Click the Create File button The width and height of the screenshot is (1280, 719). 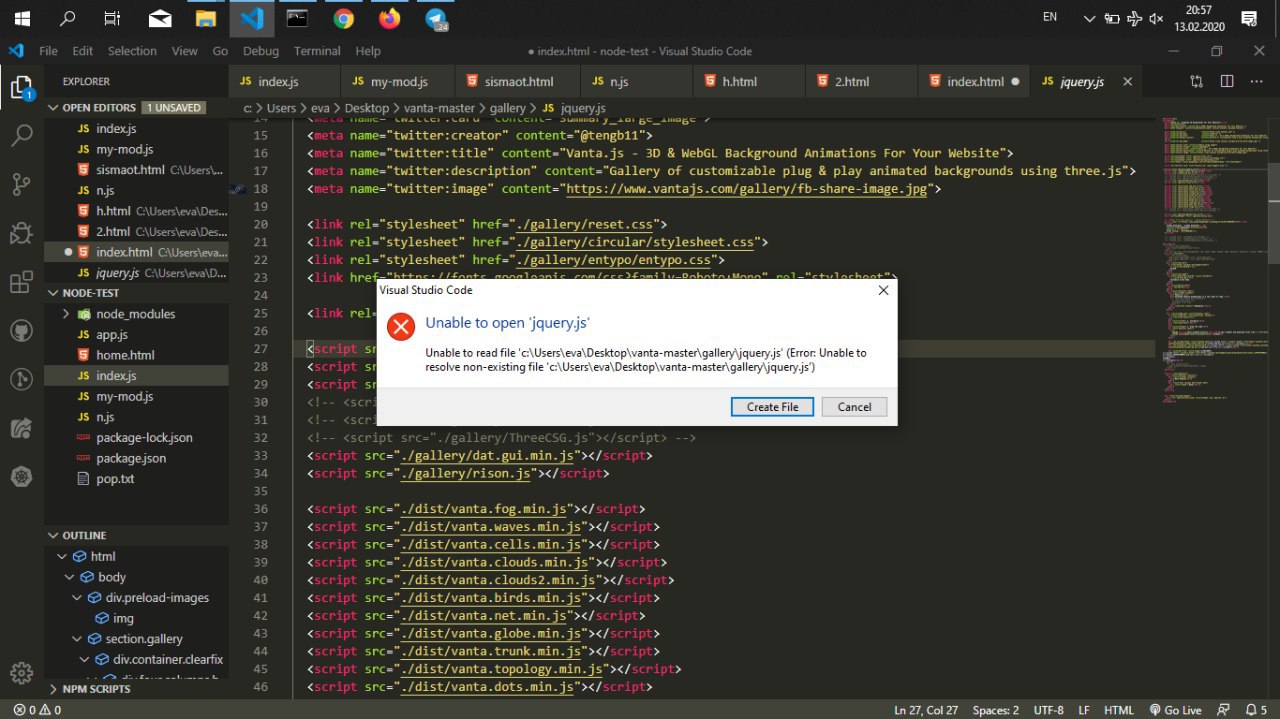(x=773, y=407)
